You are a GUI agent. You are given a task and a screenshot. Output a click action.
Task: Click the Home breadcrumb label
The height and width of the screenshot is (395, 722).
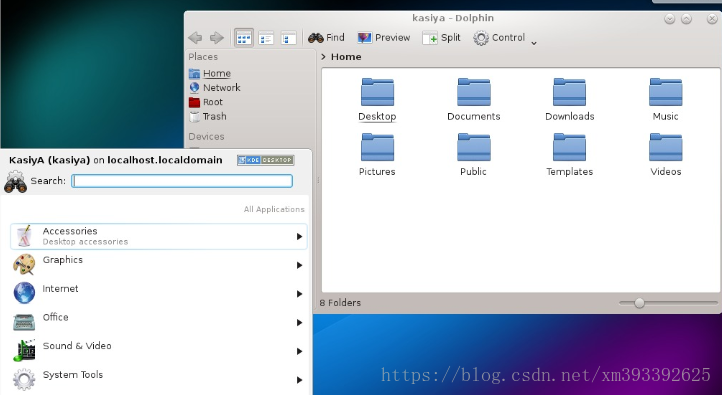346,57
